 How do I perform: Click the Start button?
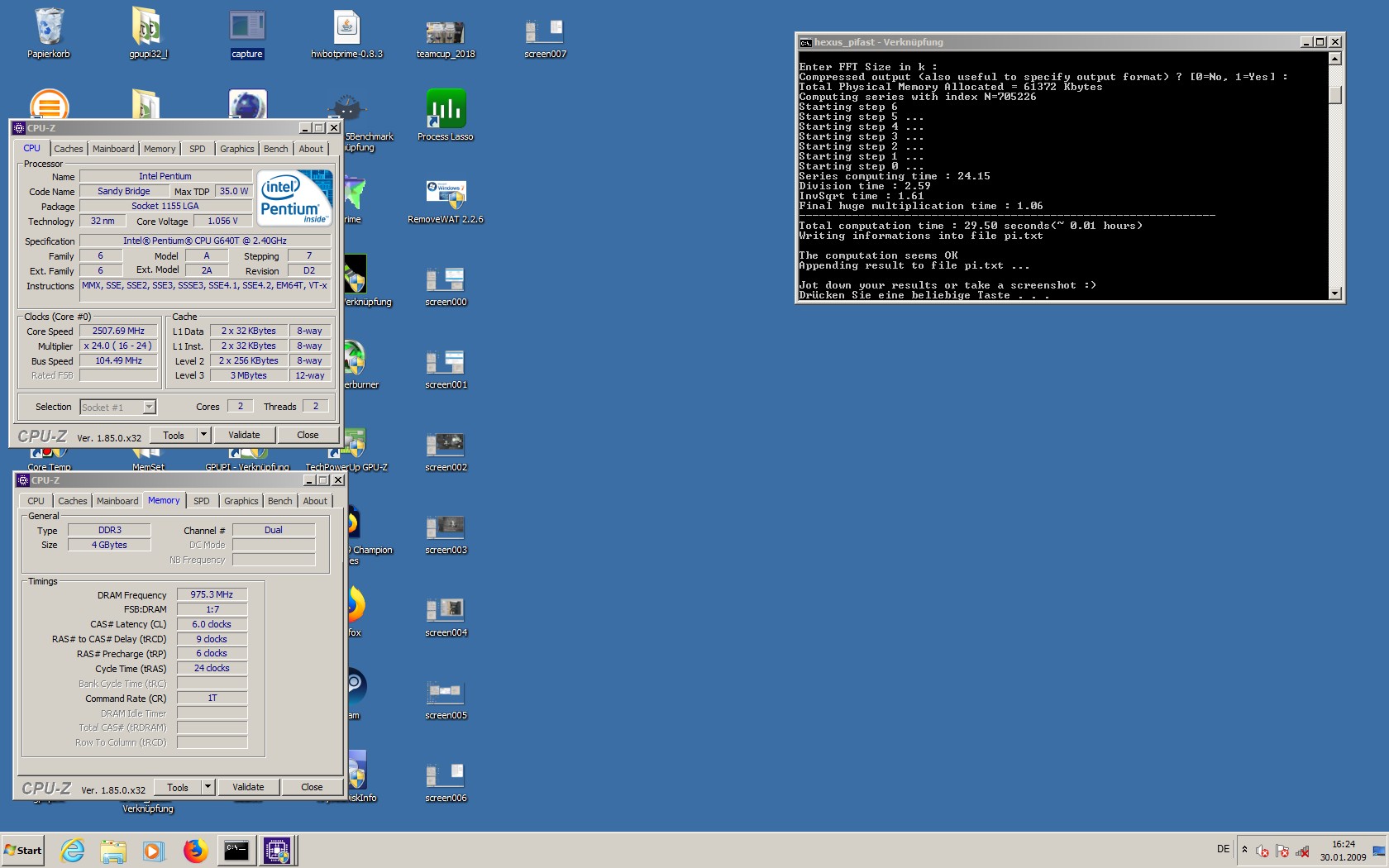23,850
